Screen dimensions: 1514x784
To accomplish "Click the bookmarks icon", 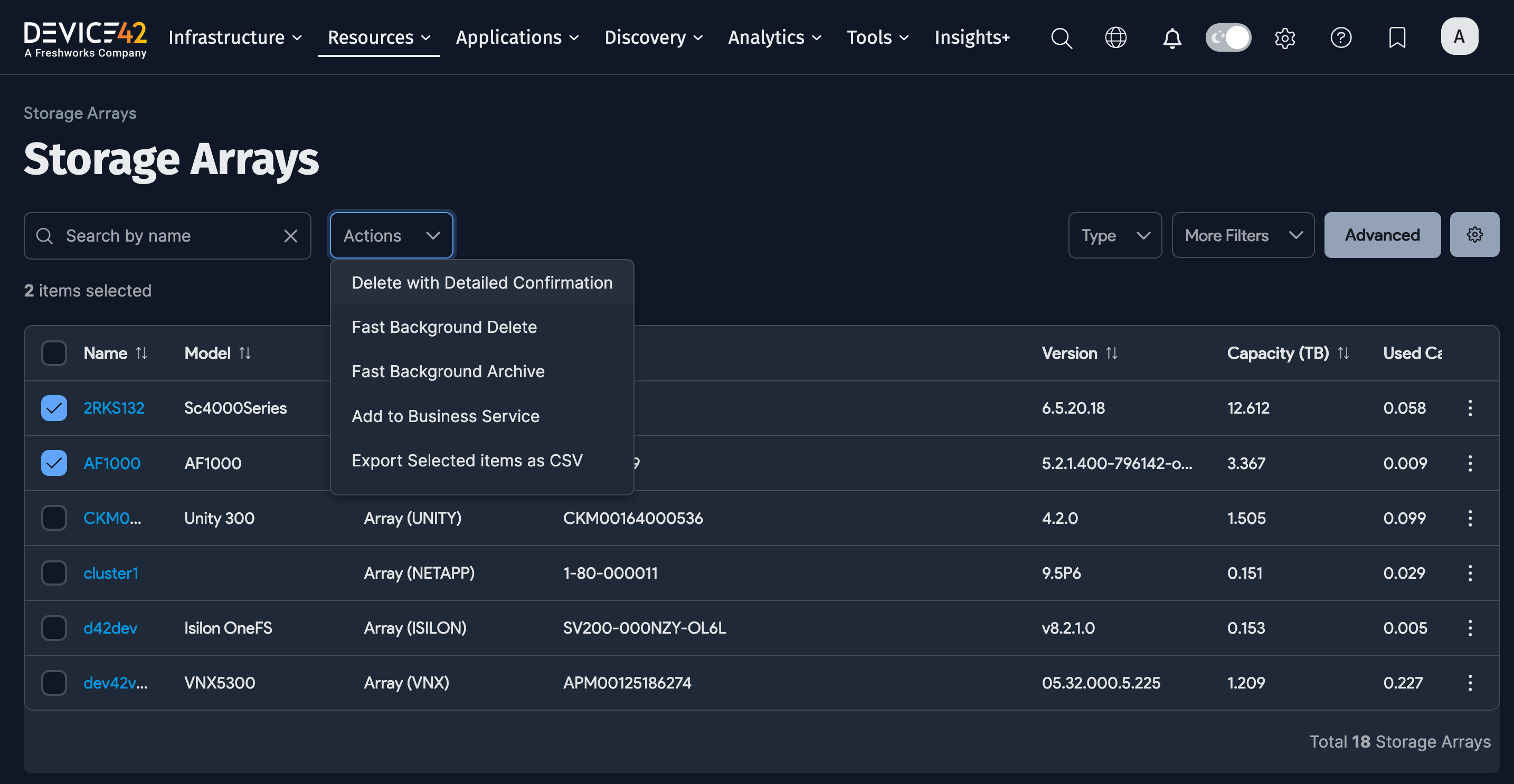I will [1397, 37].
